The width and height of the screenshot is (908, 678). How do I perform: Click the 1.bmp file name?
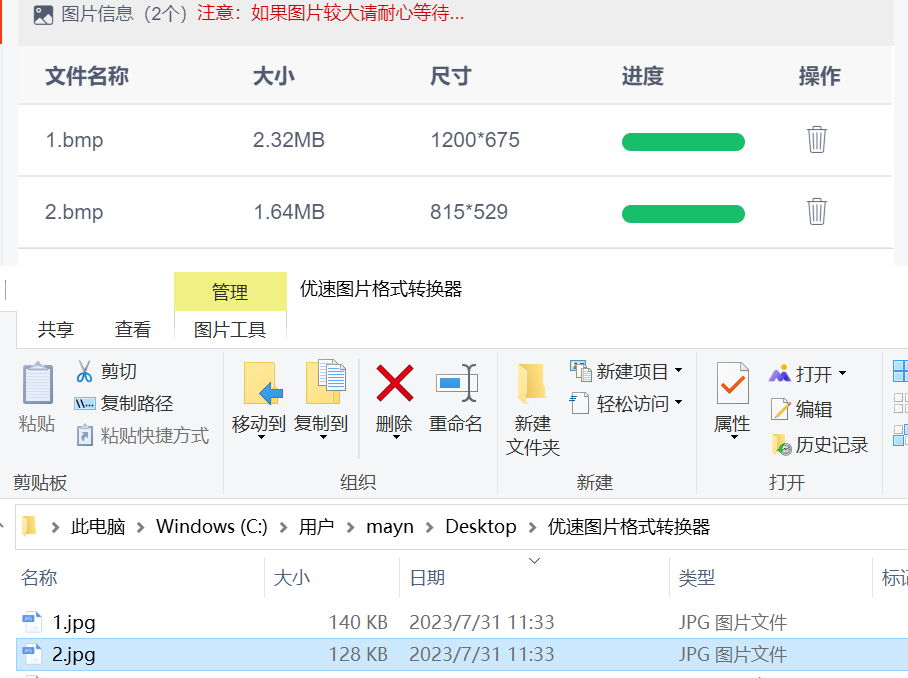(x=74, y=140)
